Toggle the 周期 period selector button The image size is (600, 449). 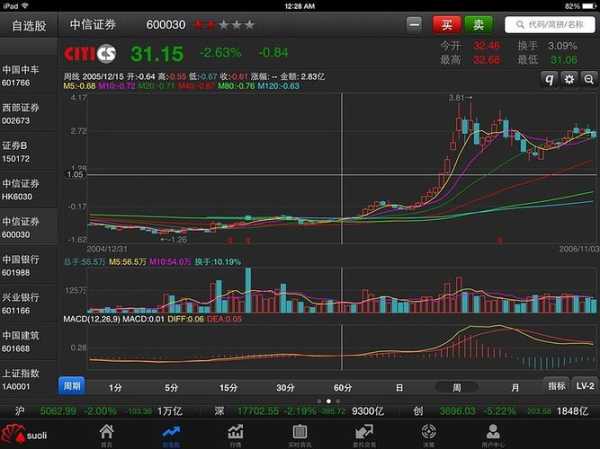click(71, 386)
